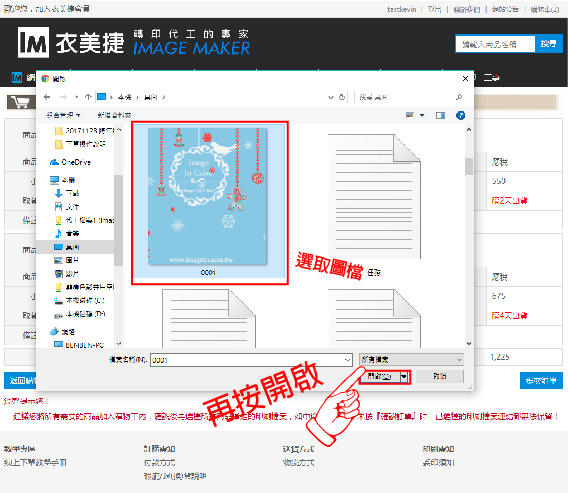Open the file type filter combo box
The image size is (568, 493).
(x=411, y=360)
